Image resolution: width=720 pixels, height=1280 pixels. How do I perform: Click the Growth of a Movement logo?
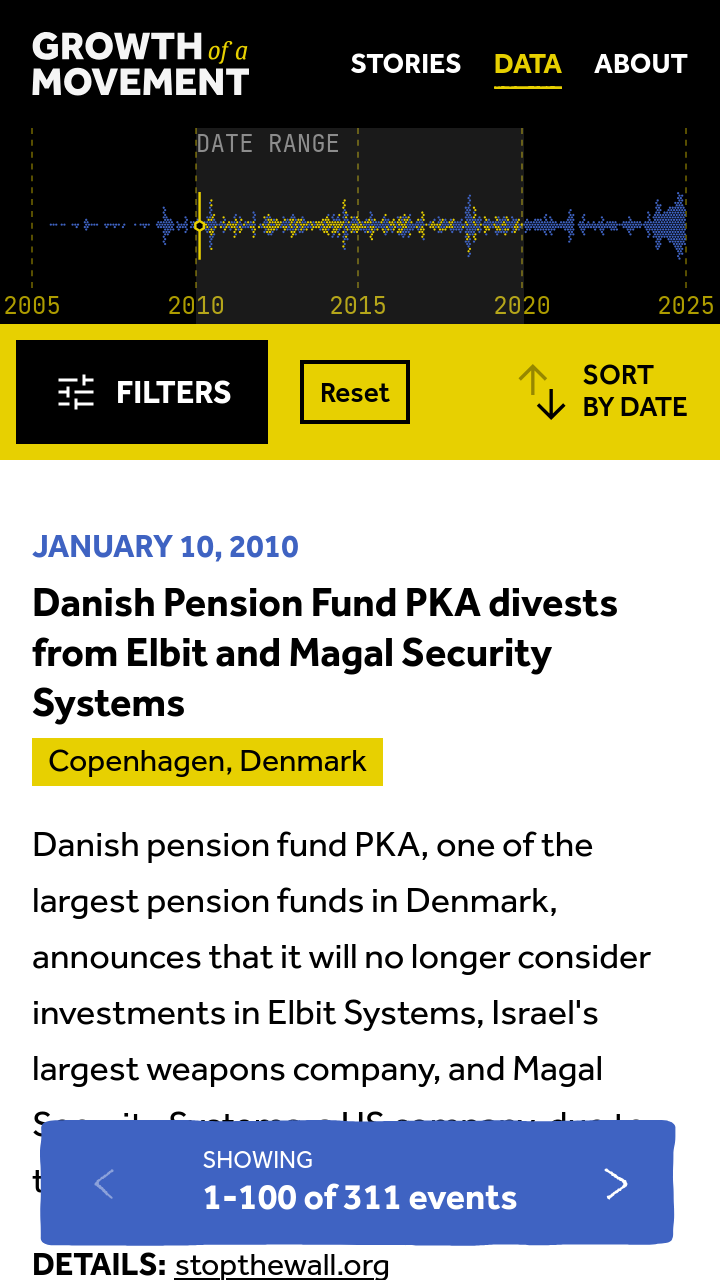(140, 64)
